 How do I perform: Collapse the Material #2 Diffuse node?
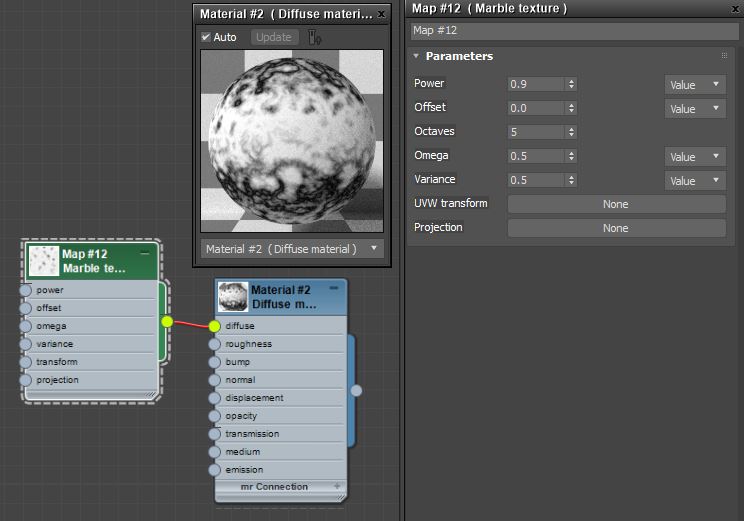334,288
